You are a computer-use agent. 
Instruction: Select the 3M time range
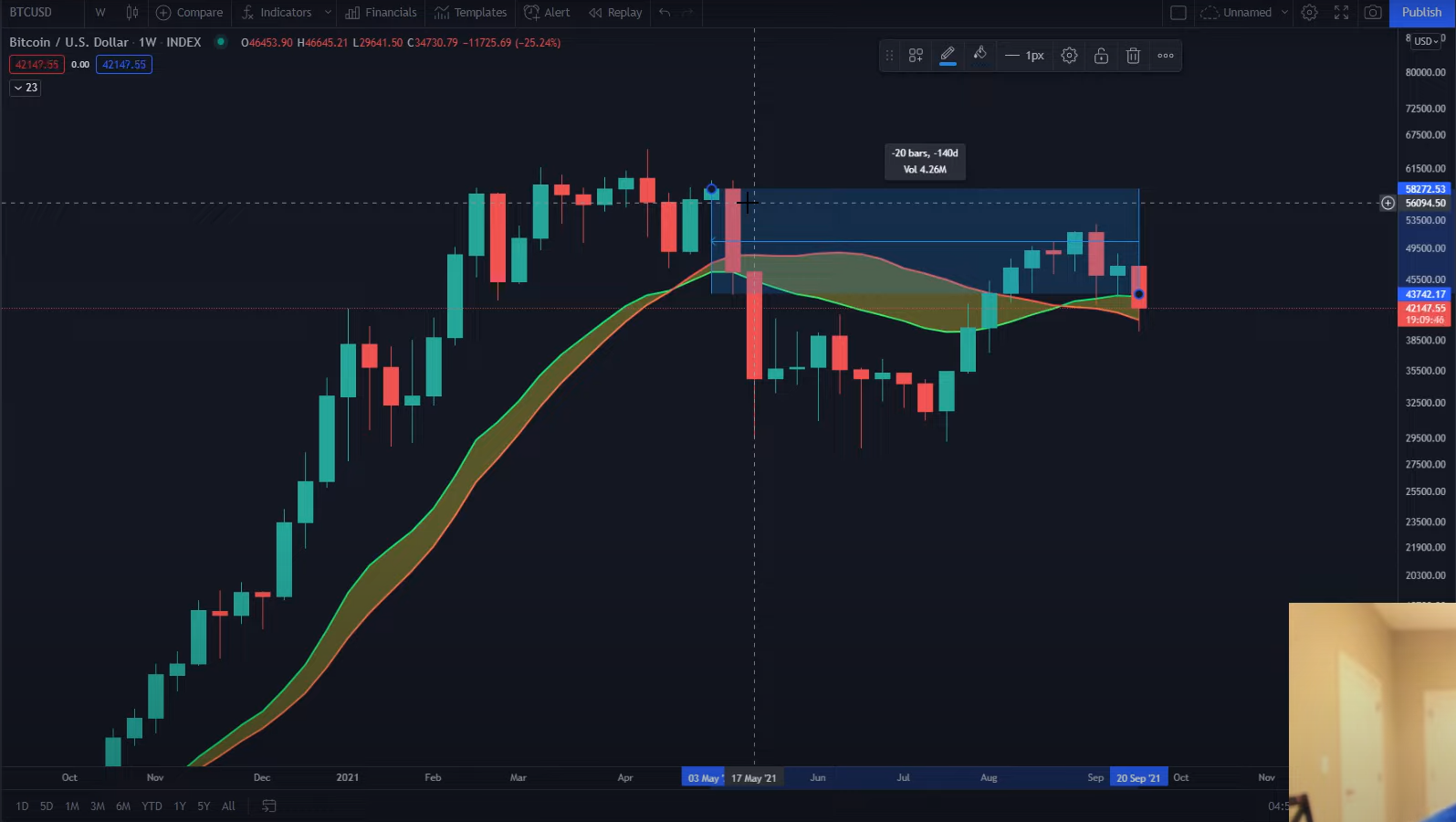point(98,806)
